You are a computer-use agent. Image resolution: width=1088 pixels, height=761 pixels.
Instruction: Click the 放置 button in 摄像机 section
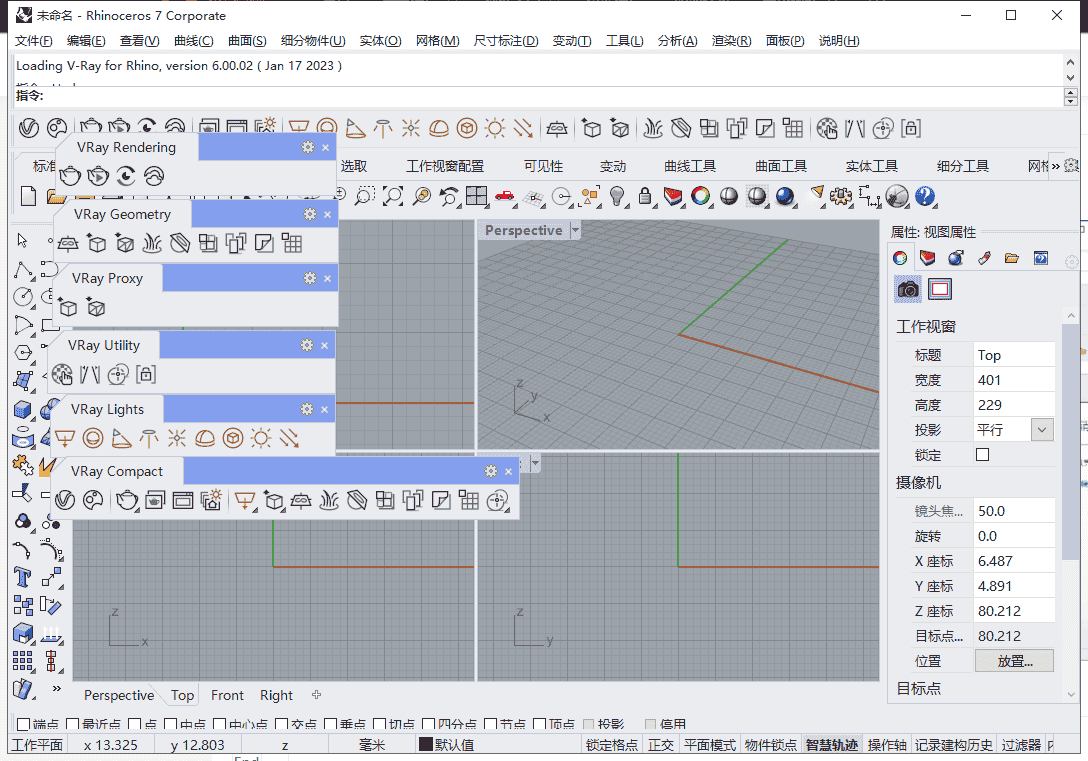1013,660
